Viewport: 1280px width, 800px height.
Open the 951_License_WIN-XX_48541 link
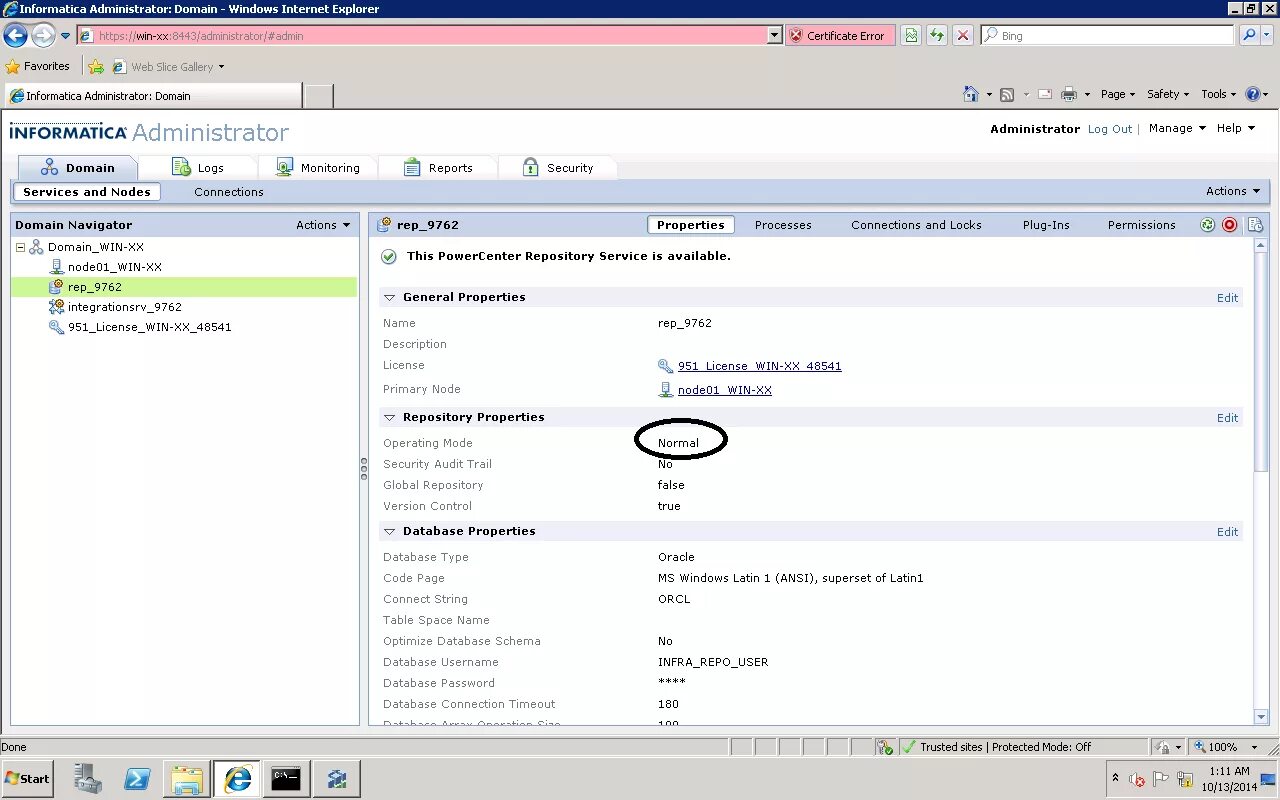coord(759,366)
